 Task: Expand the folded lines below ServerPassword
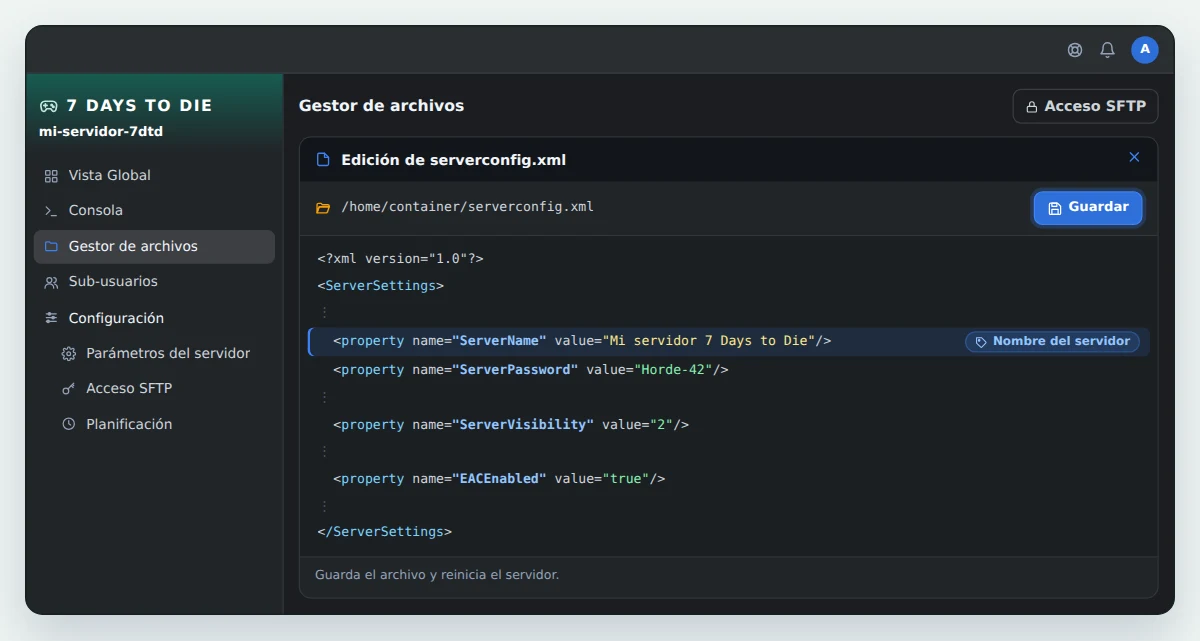click(324, 397)
